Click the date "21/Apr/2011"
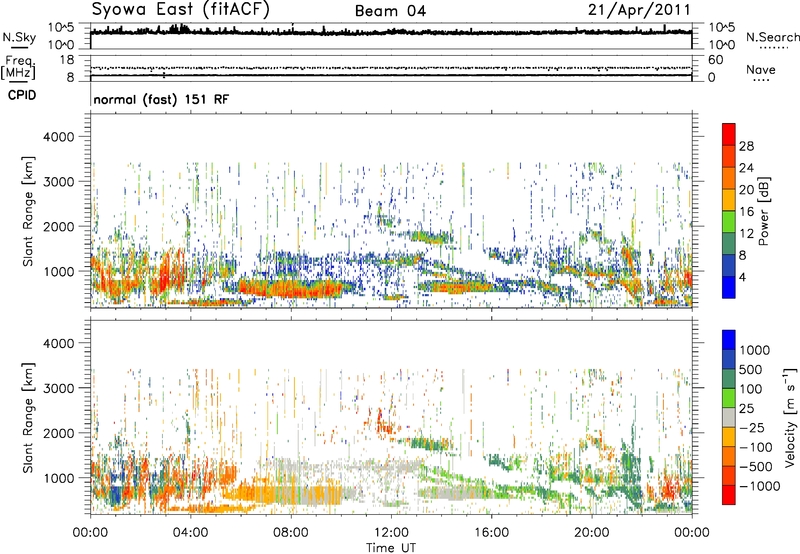Image resolution: width=800 pixels, height=554 pixels. [639, 10]
